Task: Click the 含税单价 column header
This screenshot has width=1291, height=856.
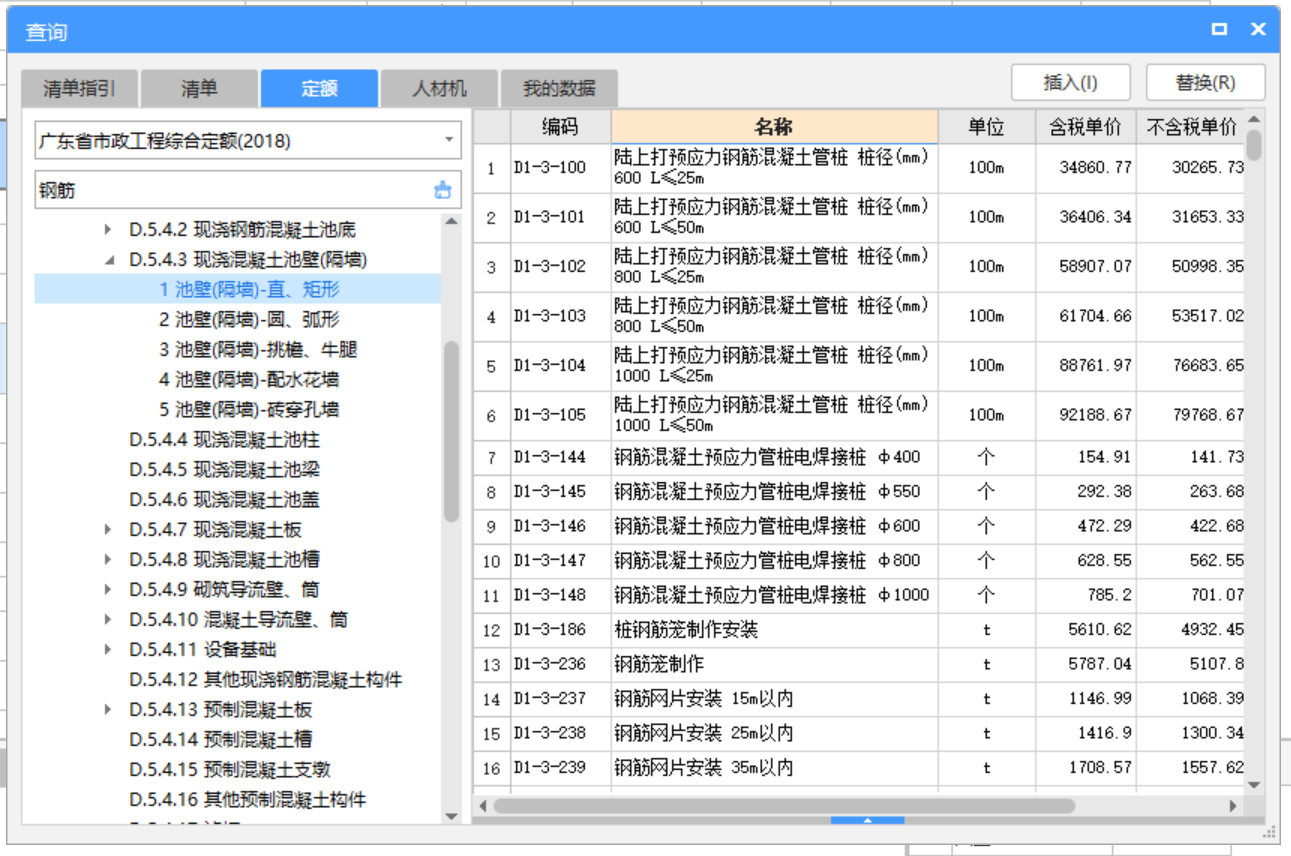Action: 1085,127
